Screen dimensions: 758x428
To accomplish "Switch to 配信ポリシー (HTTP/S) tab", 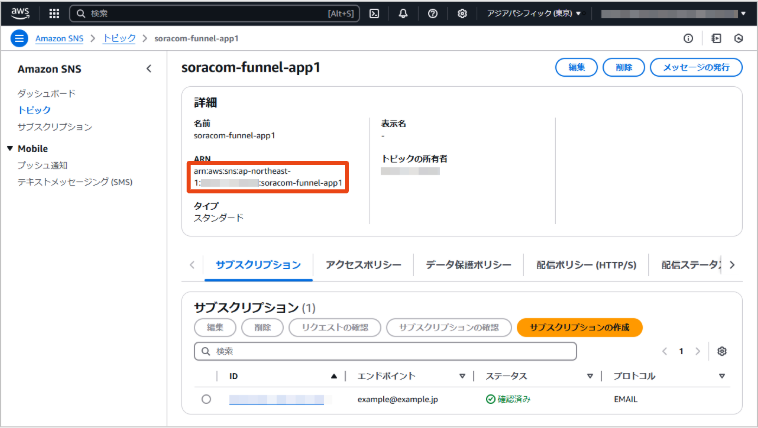I will tap(586, 265).
